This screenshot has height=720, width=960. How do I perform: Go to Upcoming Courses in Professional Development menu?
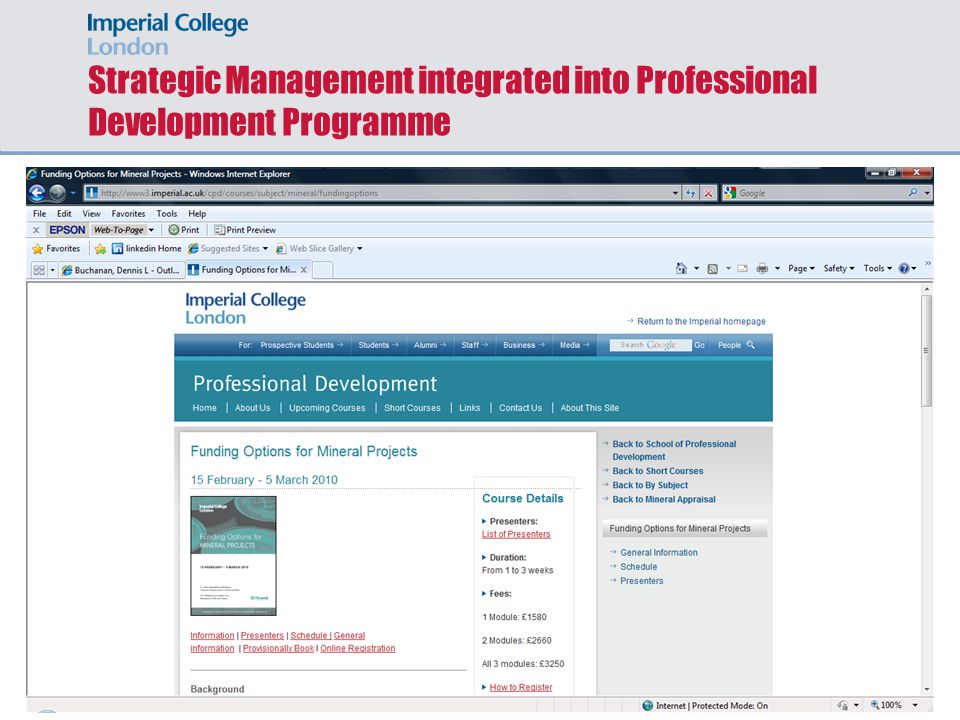pos(327,408)
